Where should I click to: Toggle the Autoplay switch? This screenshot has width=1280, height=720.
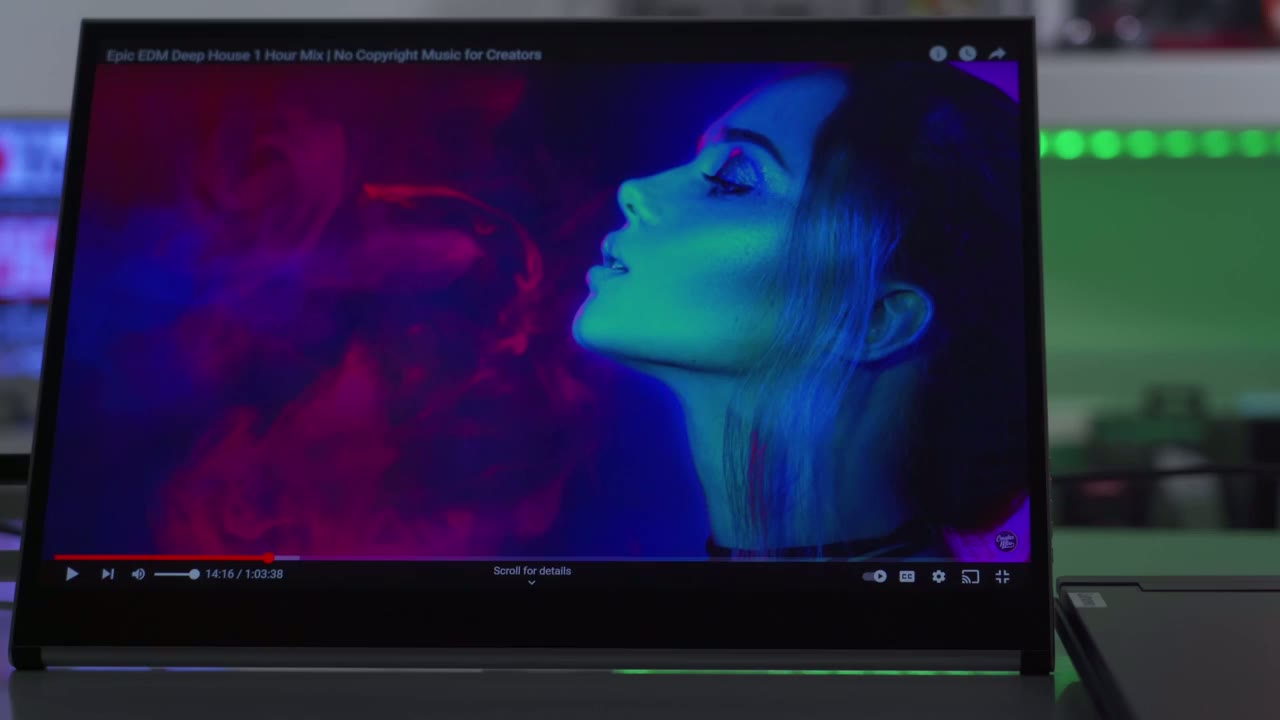[875, 576]
